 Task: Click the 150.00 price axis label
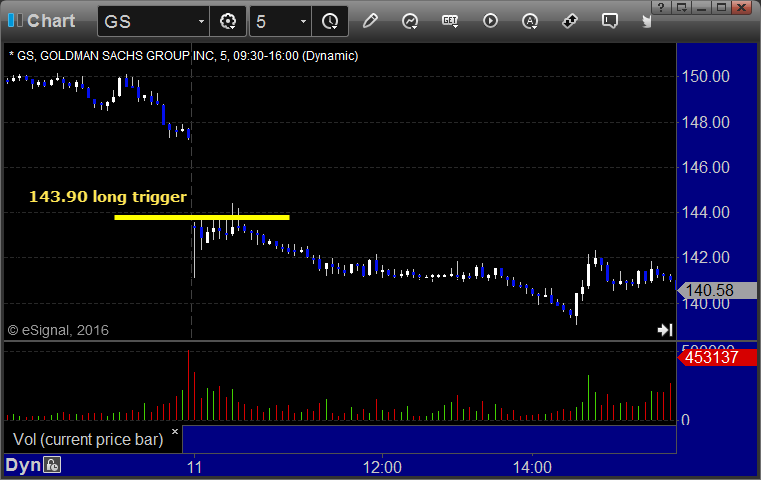(706, 76)
